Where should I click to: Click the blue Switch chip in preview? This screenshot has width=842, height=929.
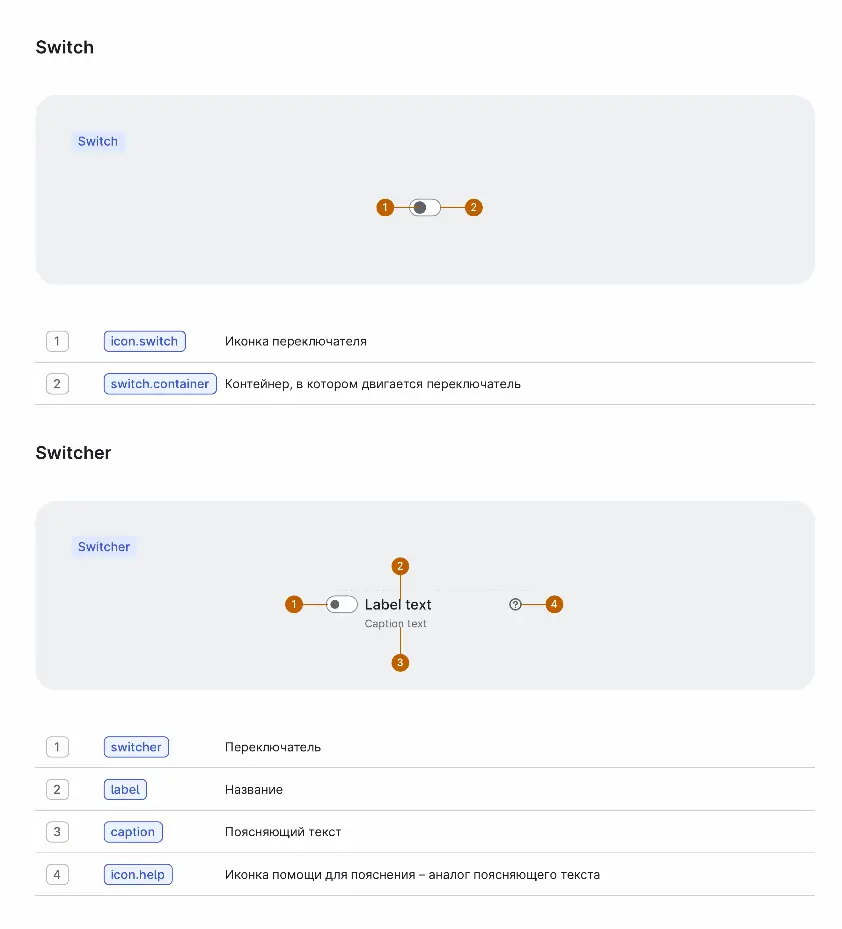[98, 142]
